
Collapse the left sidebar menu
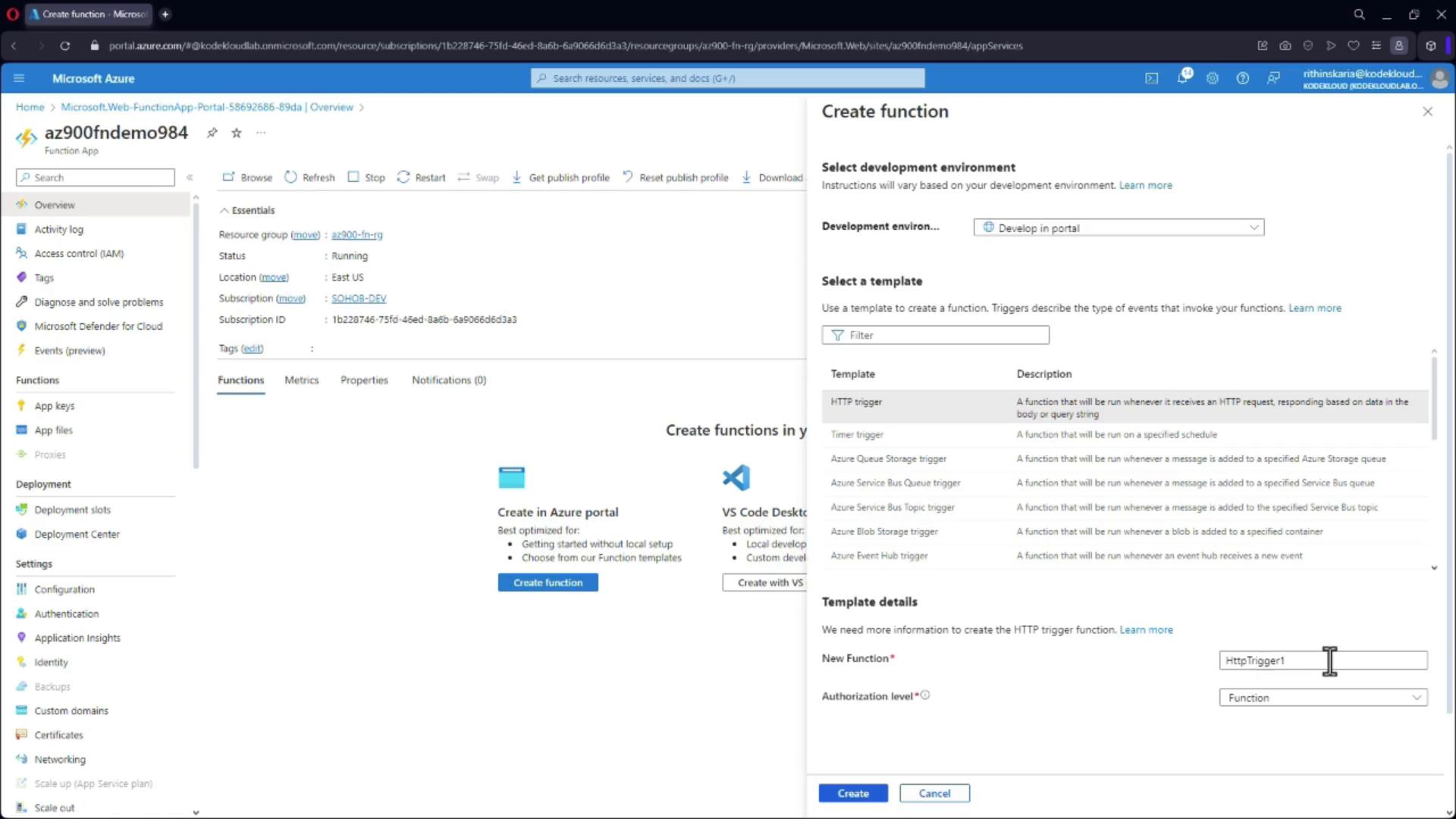tap(190, 177)
